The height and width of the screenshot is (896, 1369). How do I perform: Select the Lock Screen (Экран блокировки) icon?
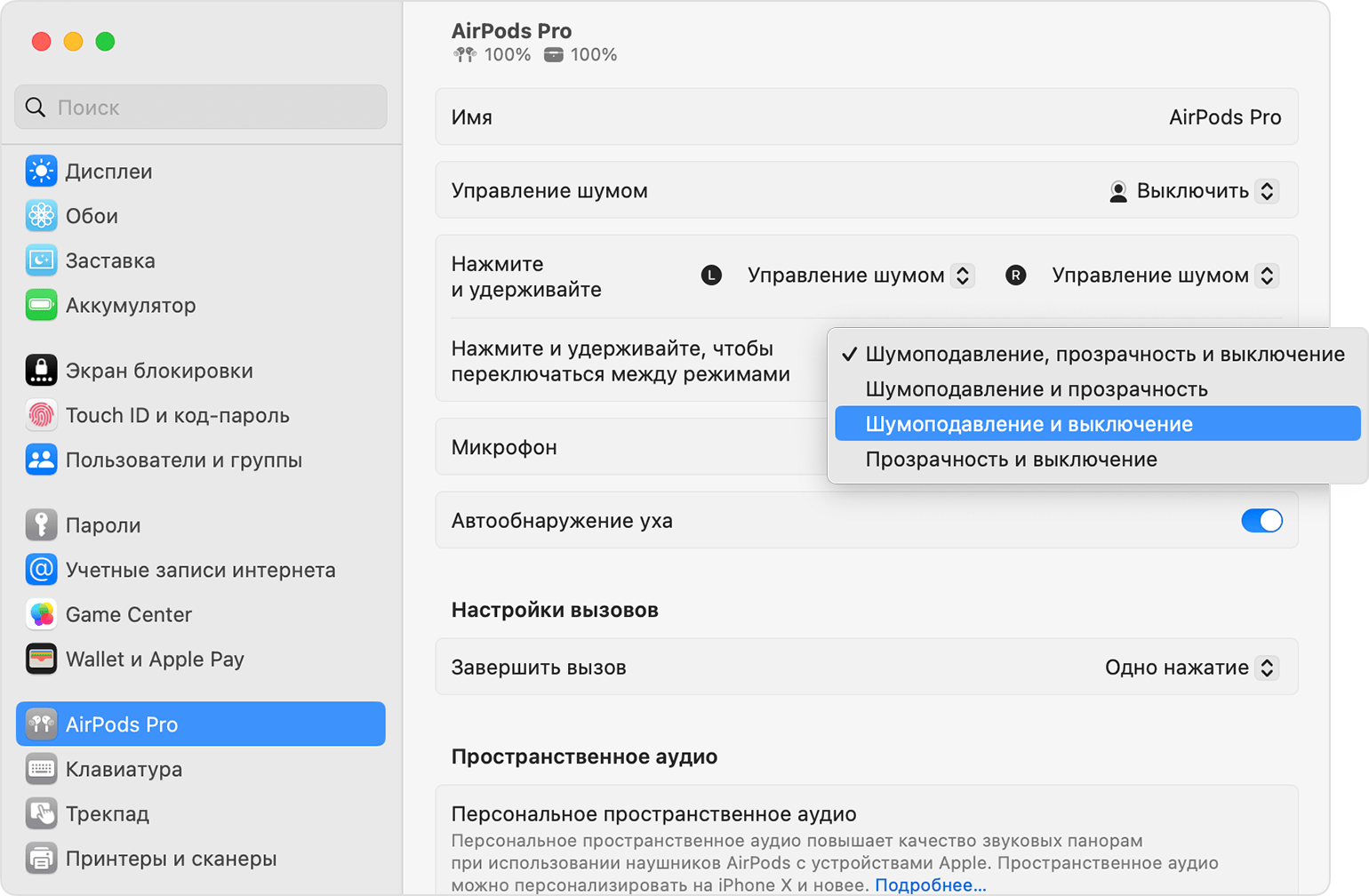41,371
